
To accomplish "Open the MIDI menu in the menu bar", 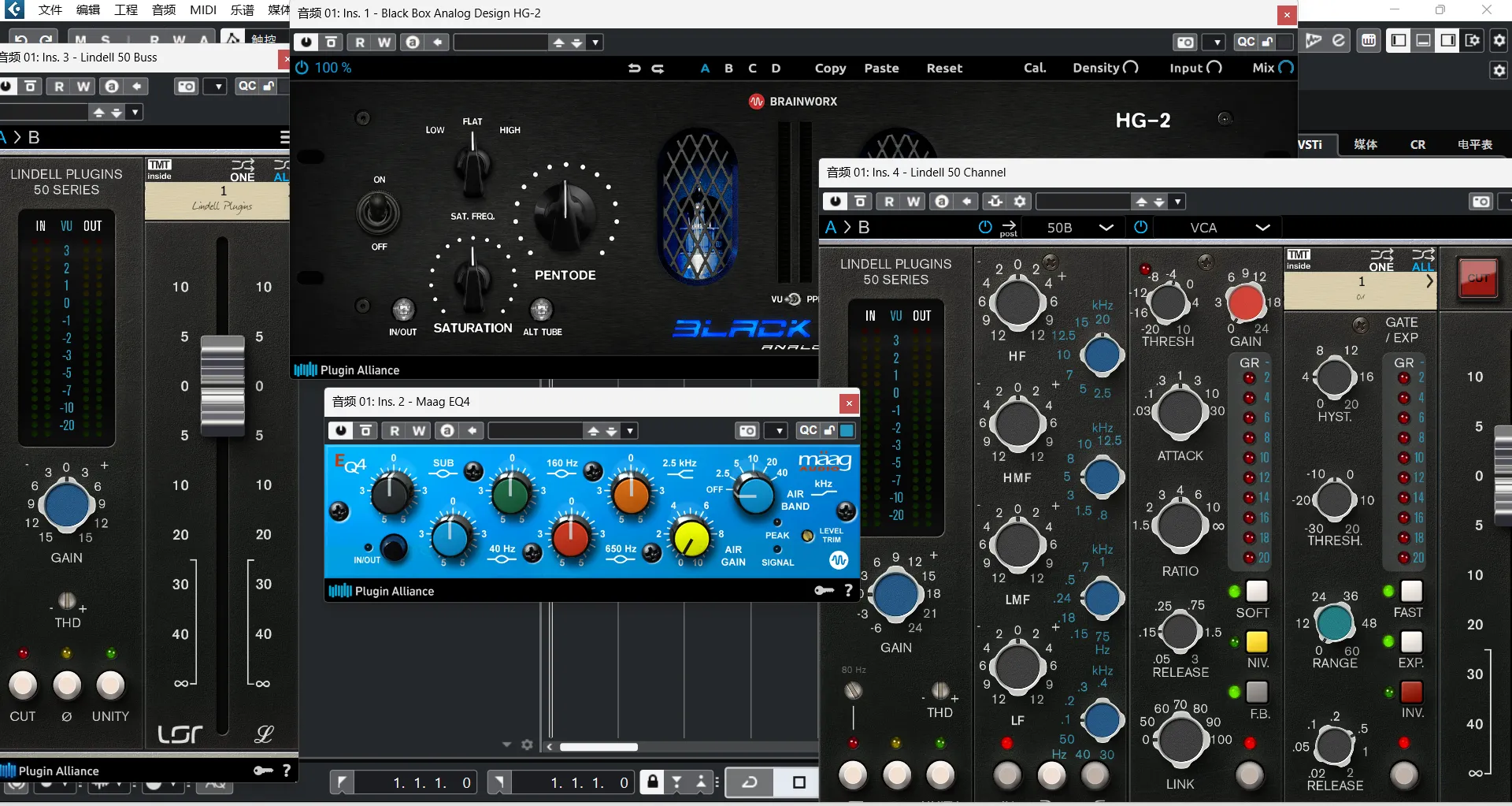I will click(202, 10).
